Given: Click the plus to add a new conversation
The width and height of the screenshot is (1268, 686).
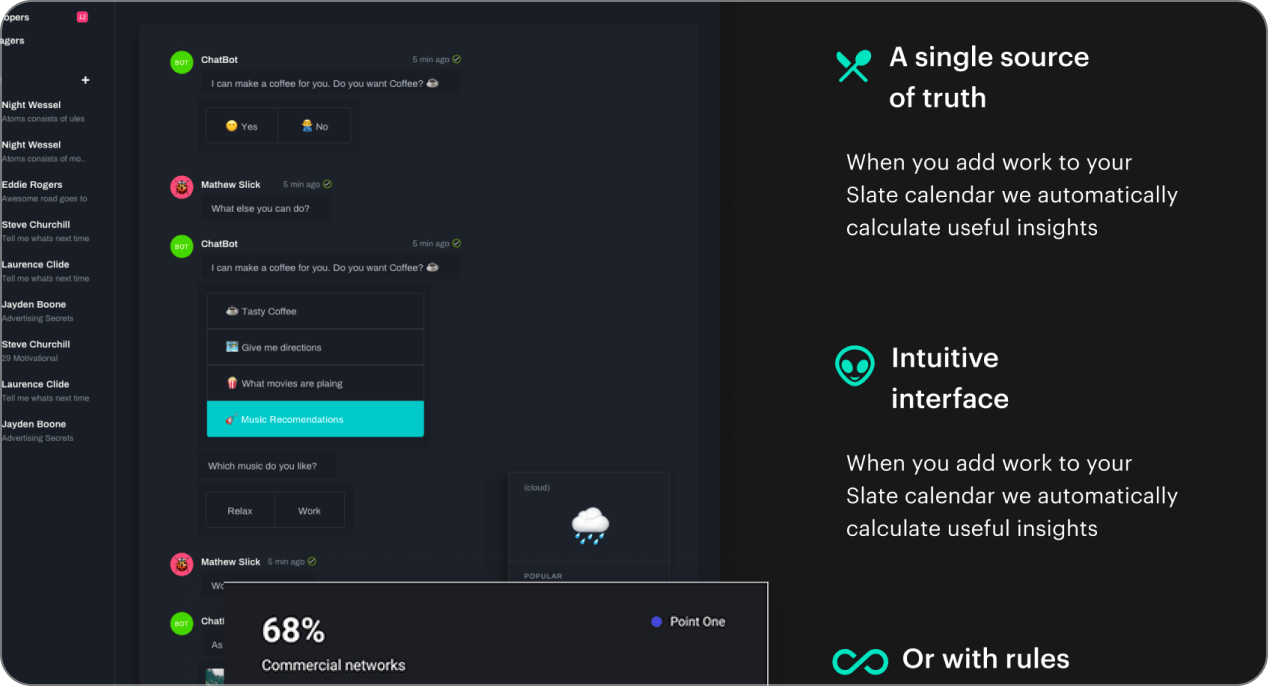Looking at the screenshot, I should (x=85, y=80).
